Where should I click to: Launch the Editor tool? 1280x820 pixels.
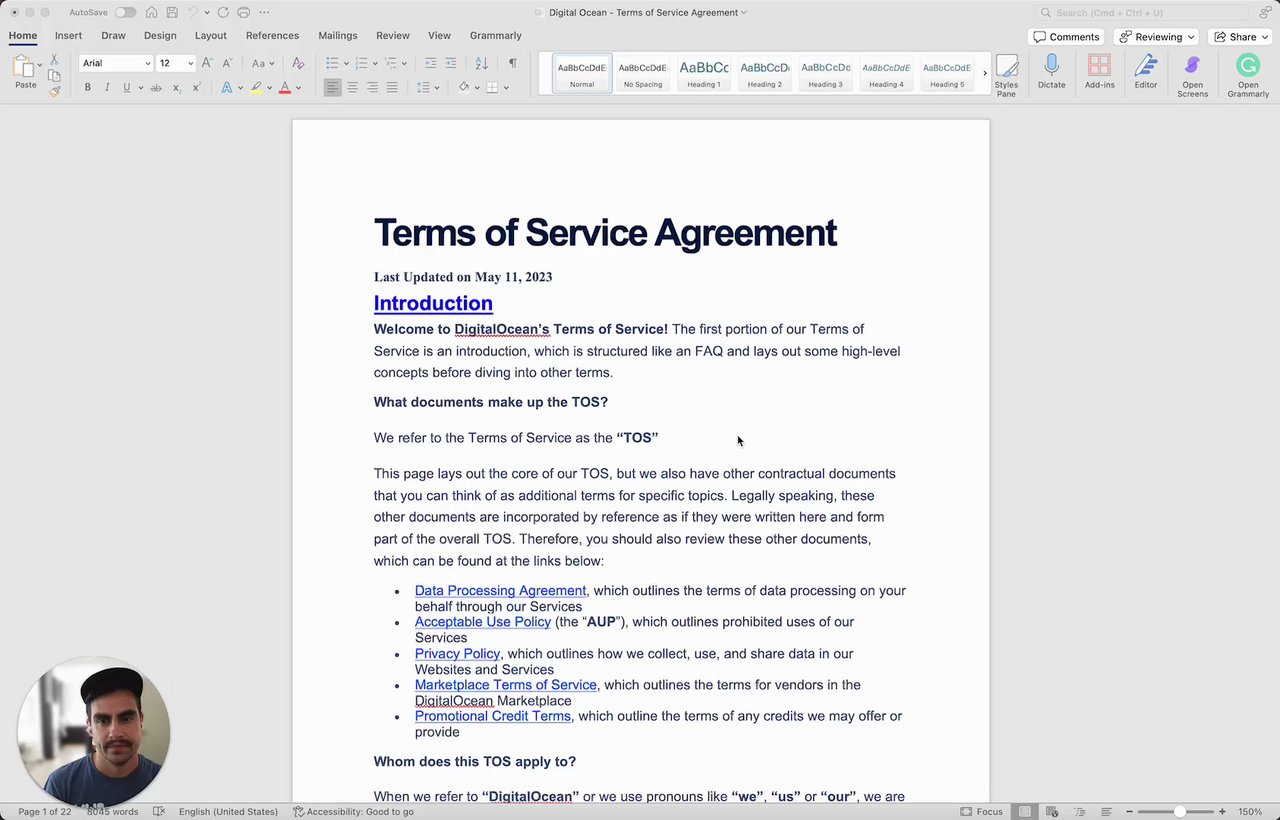1146,72
